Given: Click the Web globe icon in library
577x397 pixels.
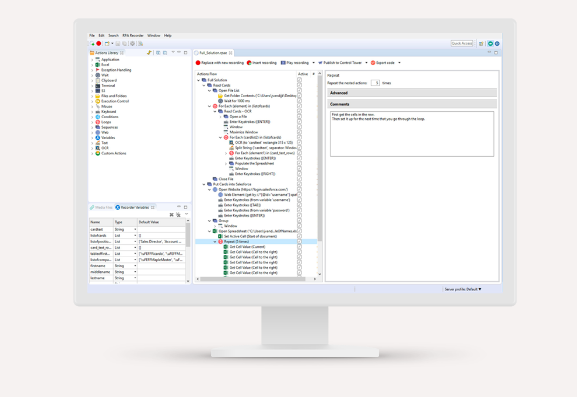Looking at the screenshot, I should pyautogui.click(x=98, y=132).
